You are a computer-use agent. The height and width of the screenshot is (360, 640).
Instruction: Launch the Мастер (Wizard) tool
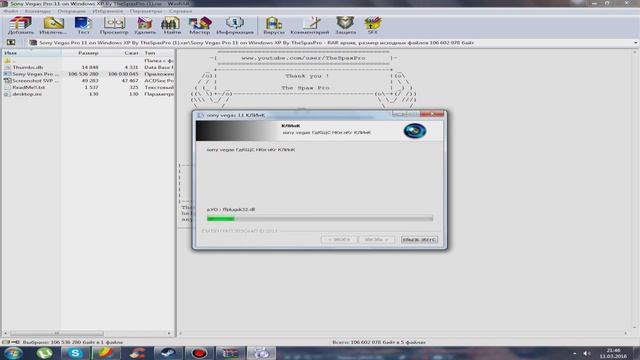[200, 25]
